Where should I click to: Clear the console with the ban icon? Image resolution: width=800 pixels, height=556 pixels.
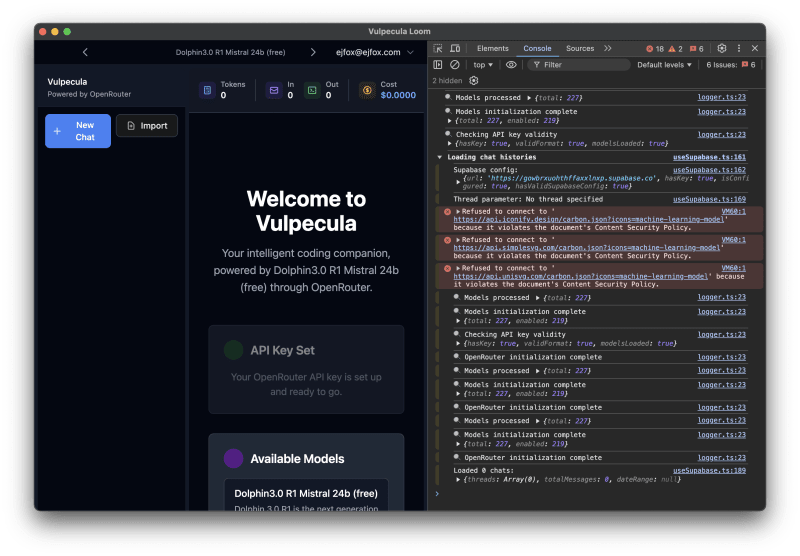click(455, 65)
